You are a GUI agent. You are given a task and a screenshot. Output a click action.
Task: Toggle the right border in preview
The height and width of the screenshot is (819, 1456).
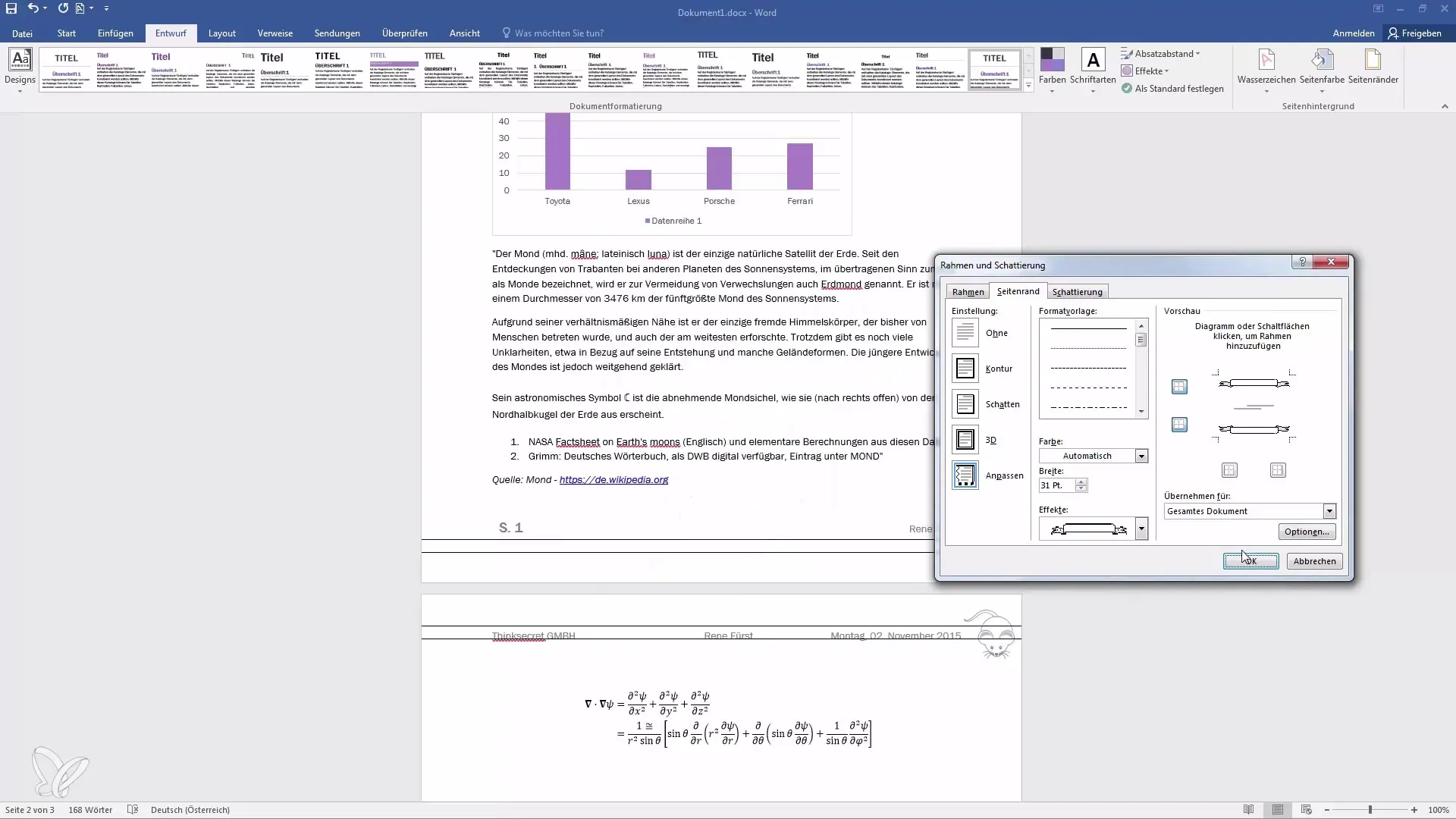[1278, 470]
